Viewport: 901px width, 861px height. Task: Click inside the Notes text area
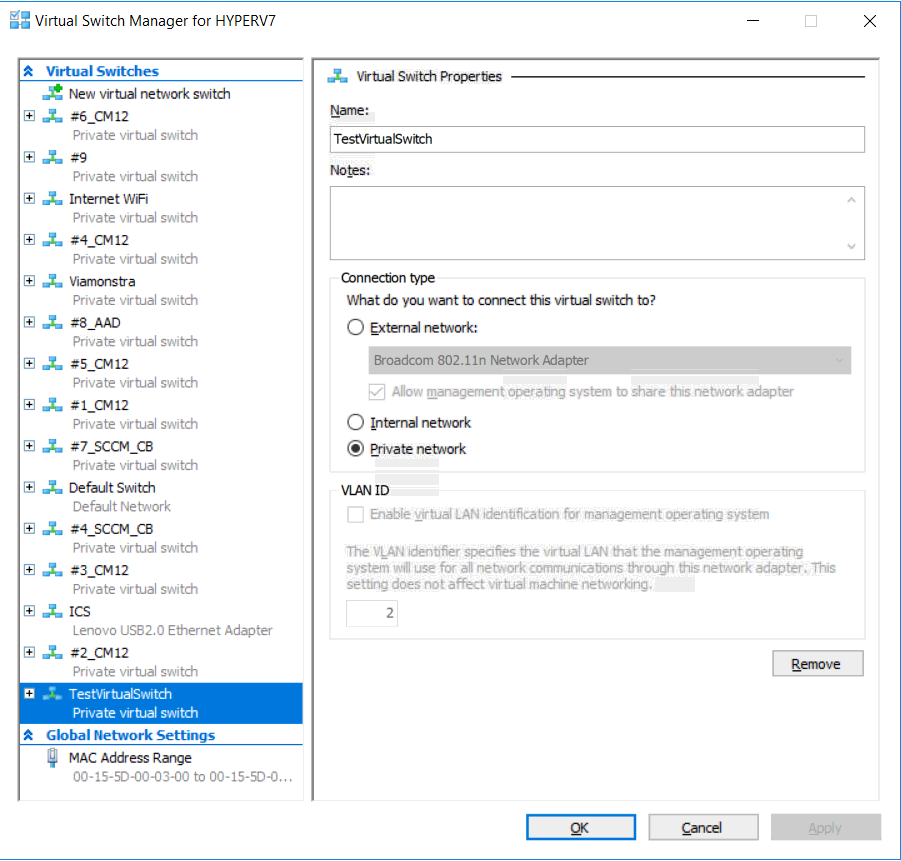click(597, 223)
